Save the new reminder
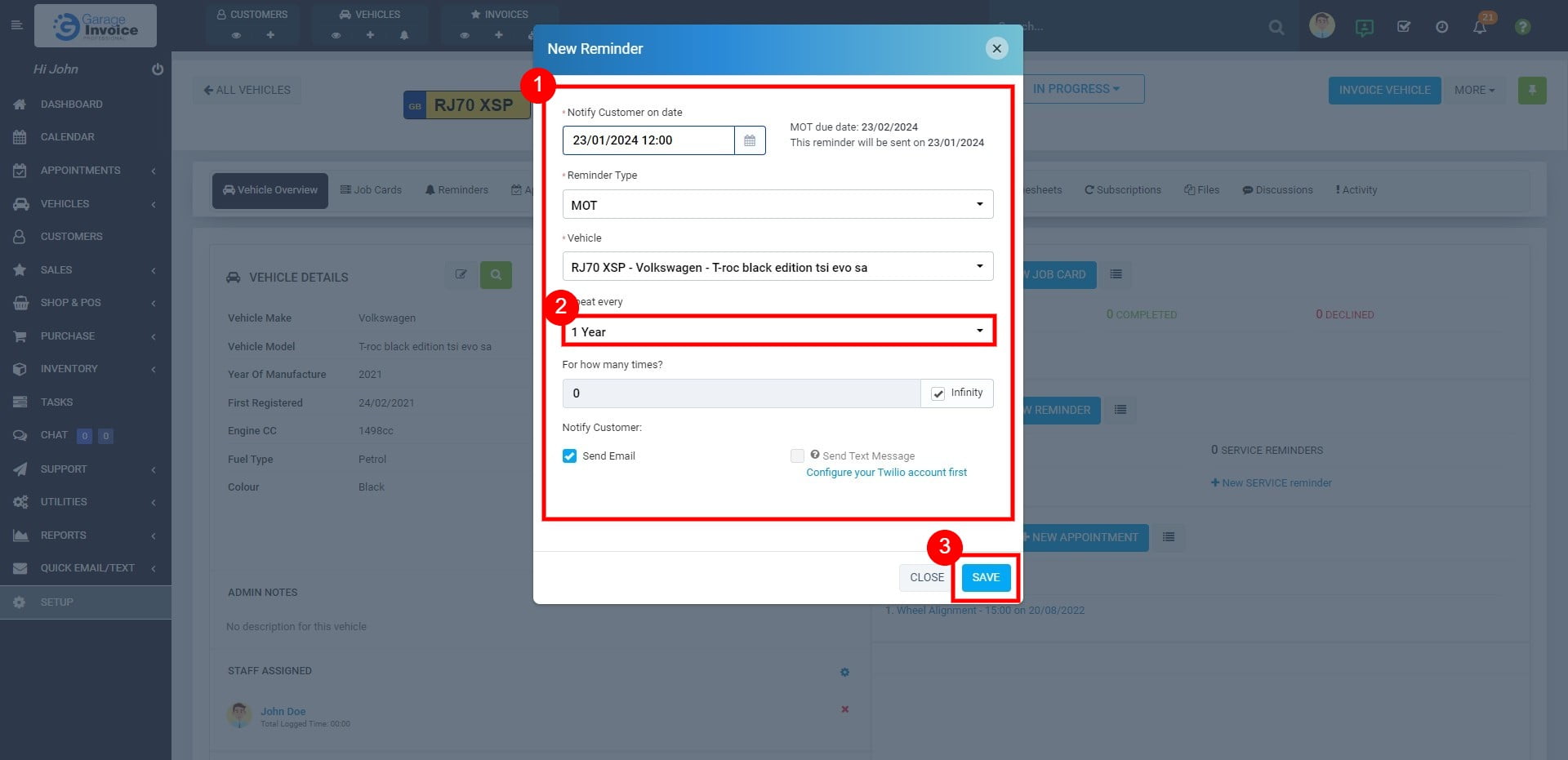1568x760 pixels. pyautogui.click(x=985, y=577)
